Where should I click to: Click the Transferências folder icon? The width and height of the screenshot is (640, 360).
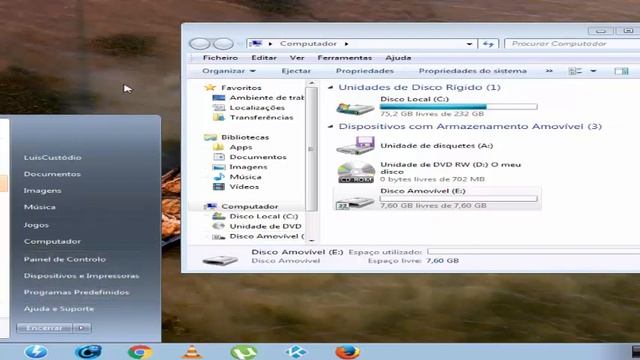[218, 118]
